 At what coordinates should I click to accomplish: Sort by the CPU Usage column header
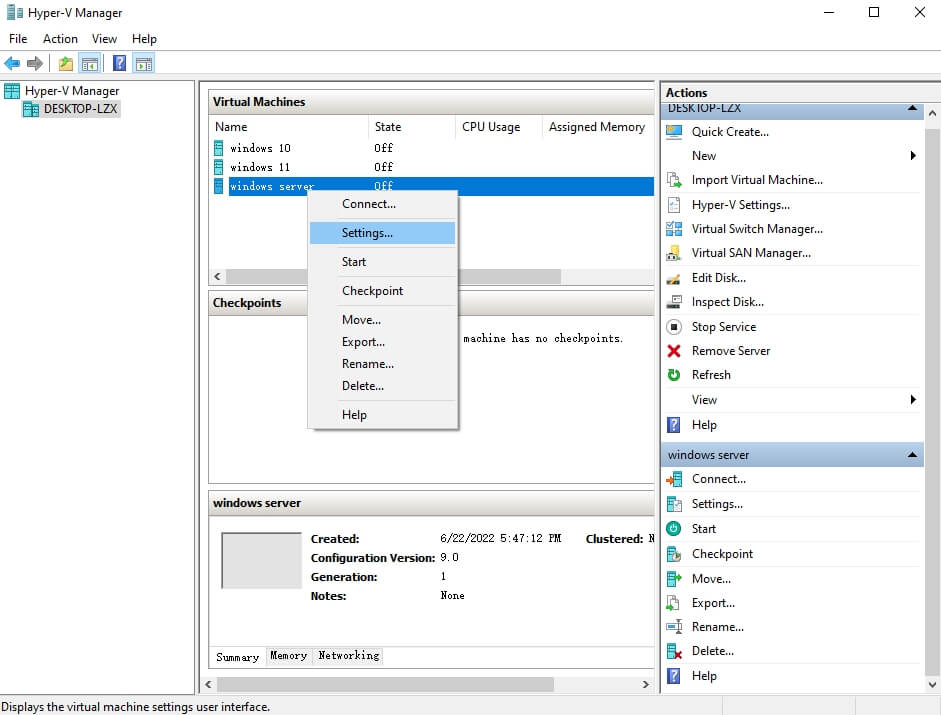(x=498, y=127)
